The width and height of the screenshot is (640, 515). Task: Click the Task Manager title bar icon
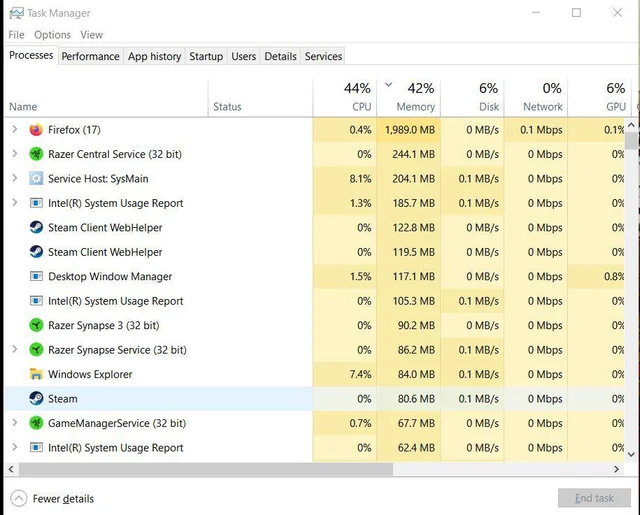pyautogui.click(x=16, y=13)
